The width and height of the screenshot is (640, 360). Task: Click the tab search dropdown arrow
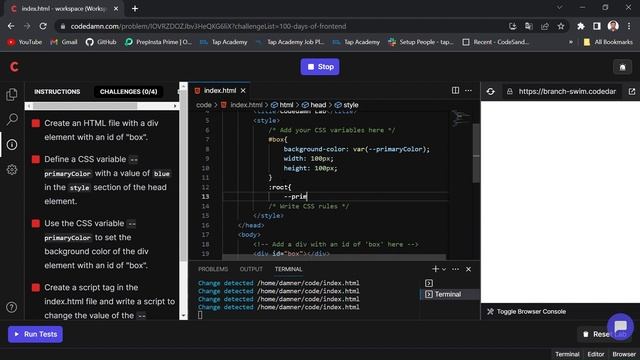(560, 7)
